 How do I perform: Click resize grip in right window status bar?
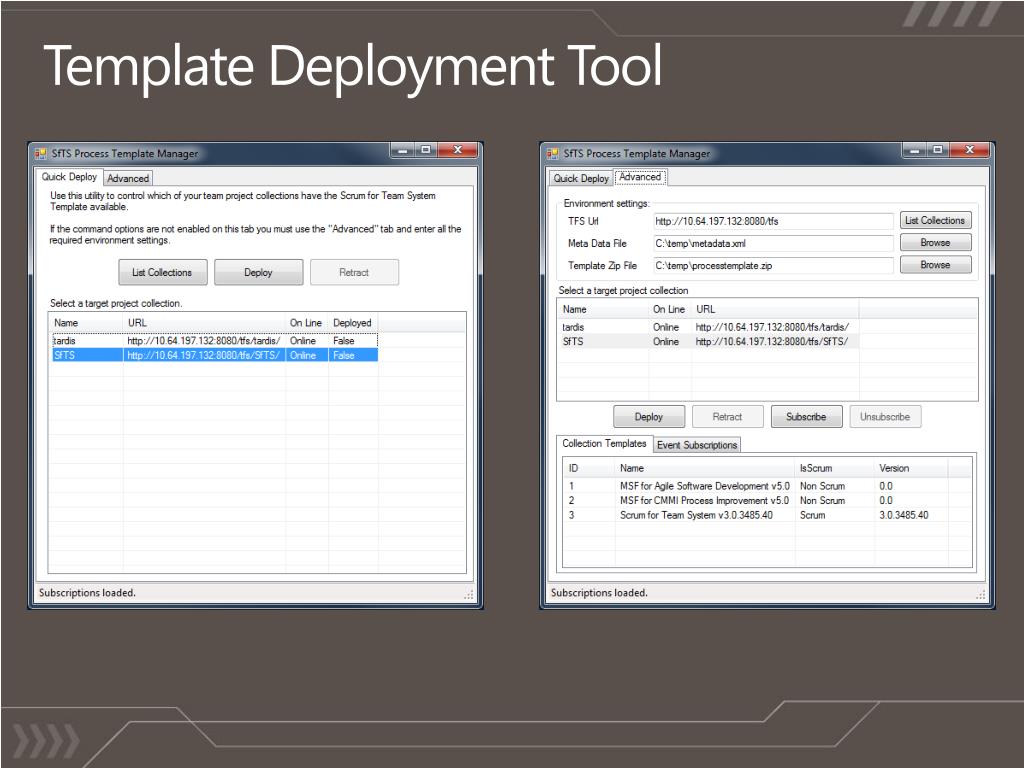(981, 594)
